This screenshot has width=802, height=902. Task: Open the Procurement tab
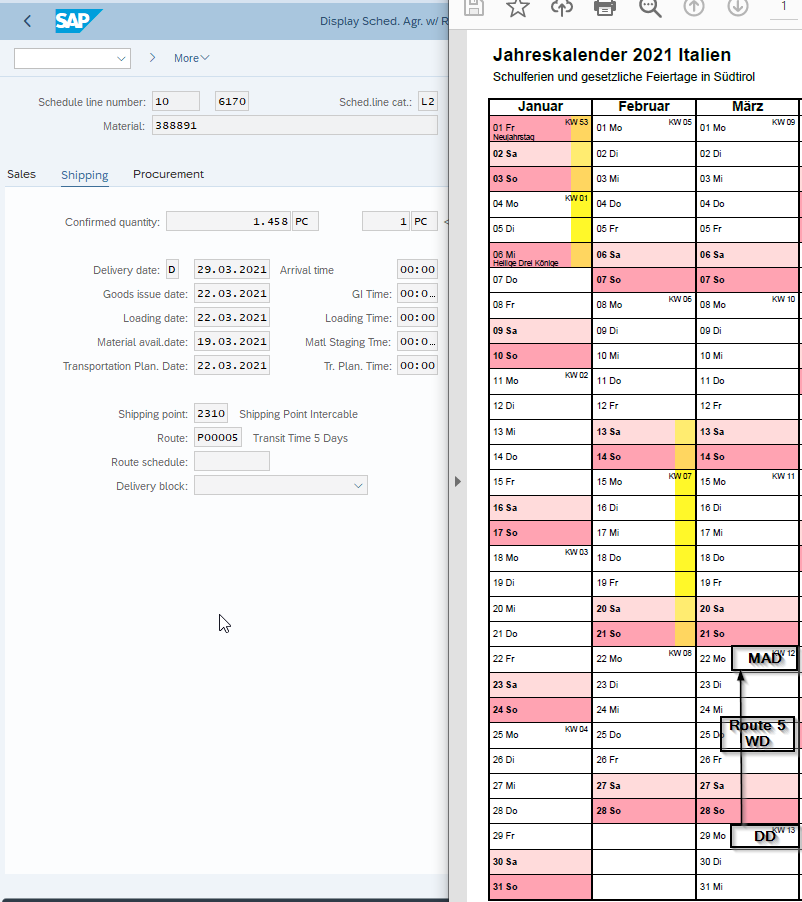[x=168, y=174]
